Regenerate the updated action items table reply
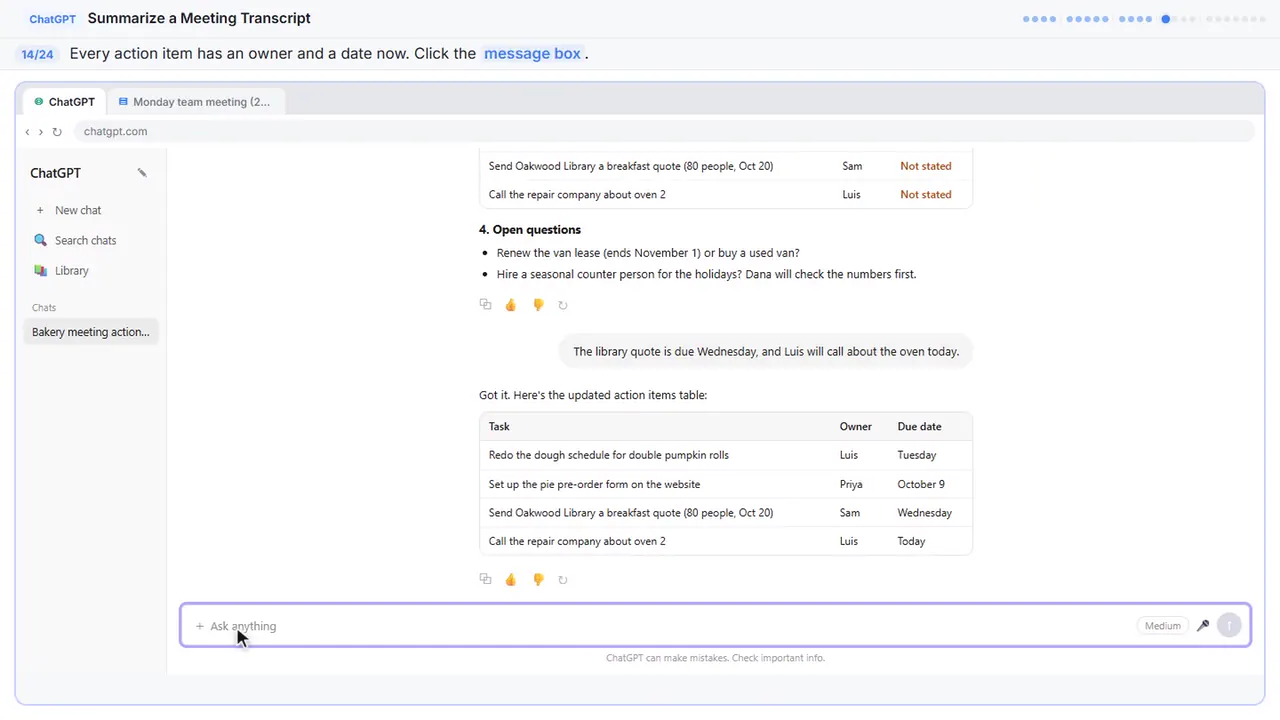 click(x=563, y=579)
